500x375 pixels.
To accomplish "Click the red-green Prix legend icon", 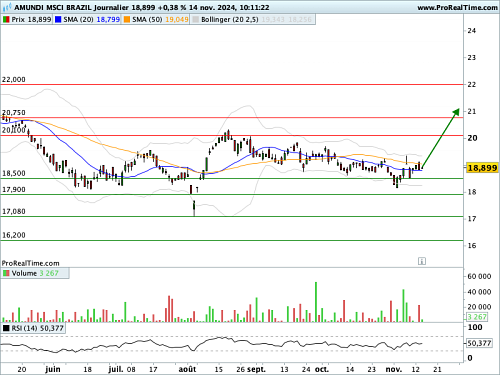I will (6, 20).
